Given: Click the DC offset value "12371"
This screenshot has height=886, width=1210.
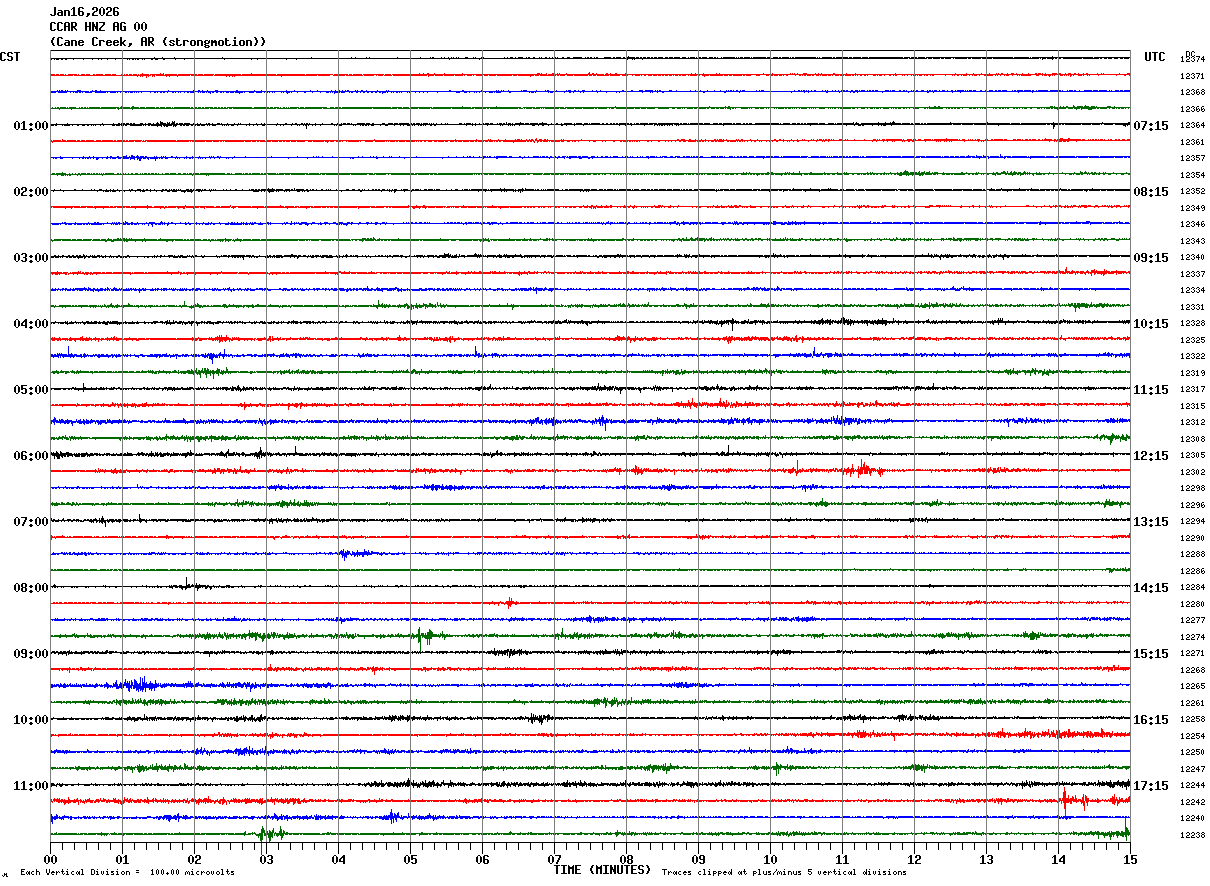Looking at the screenshot, I should coord(1192,76).
